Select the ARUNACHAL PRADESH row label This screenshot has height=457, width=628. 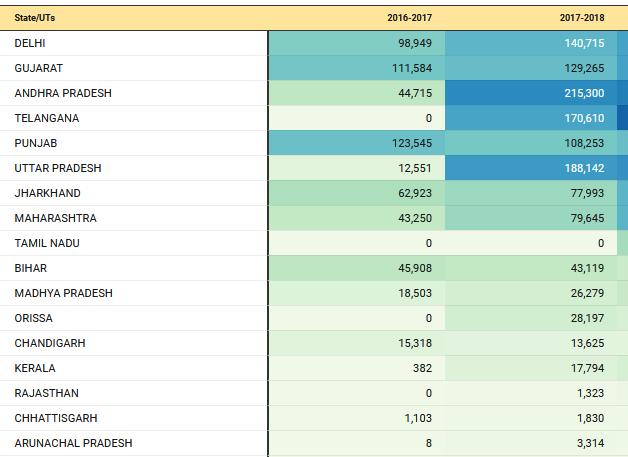tap(73, 443)
